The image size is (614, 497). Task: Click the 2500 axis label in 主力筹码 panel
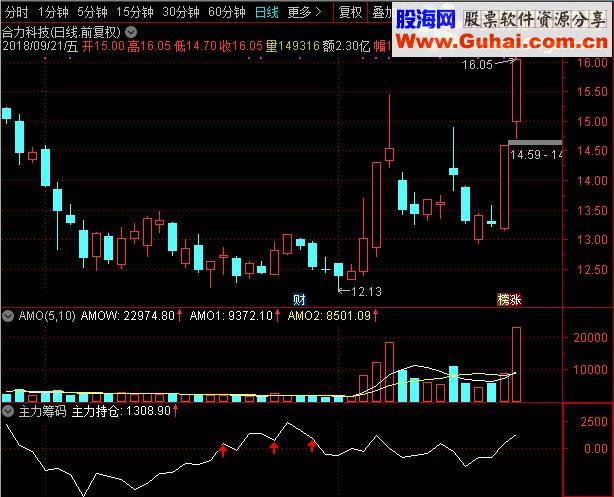coord(594,422)
